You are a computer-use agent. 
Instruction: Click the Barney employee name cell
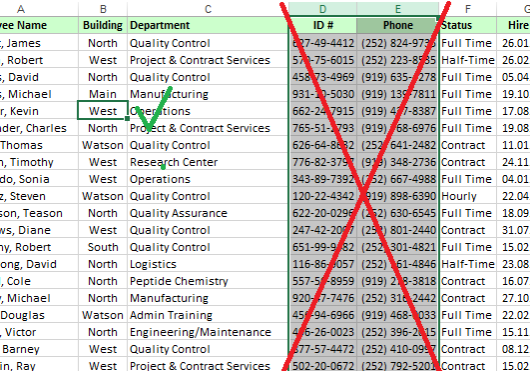click(x=39, y=349)
